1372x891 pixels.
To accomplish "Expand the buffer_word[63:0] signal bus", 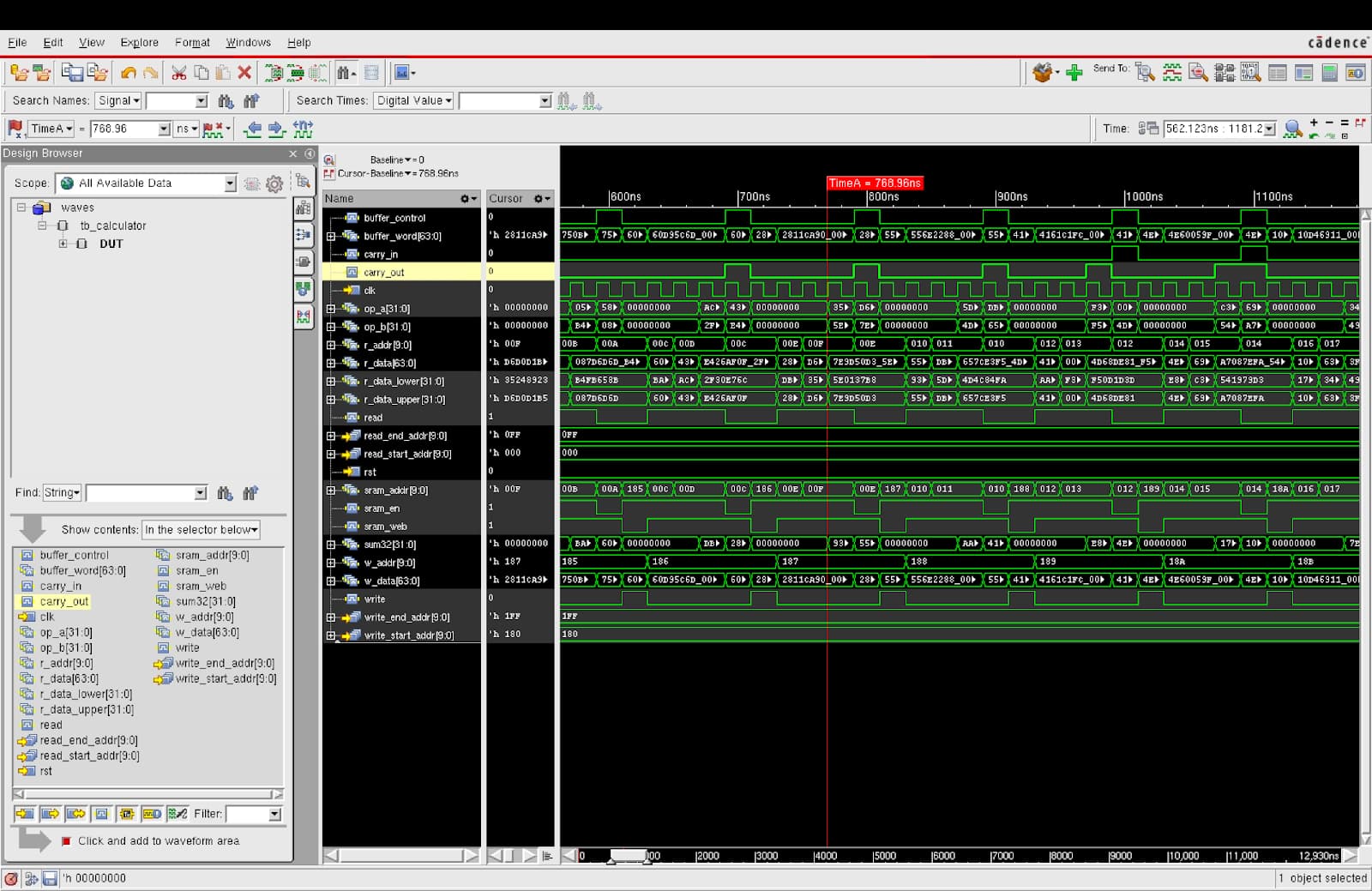I will (331, 237).
